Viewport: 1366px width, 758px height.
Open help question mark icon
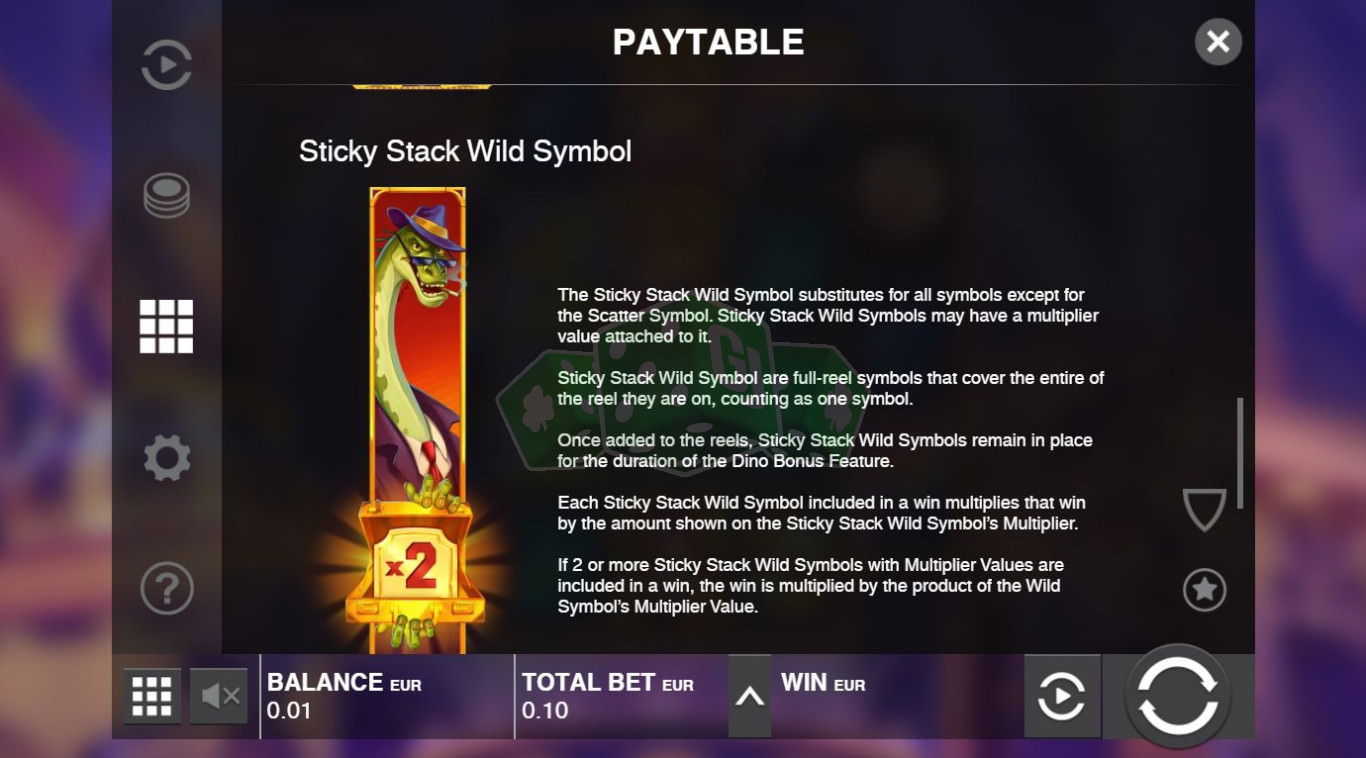click(166, 588)
